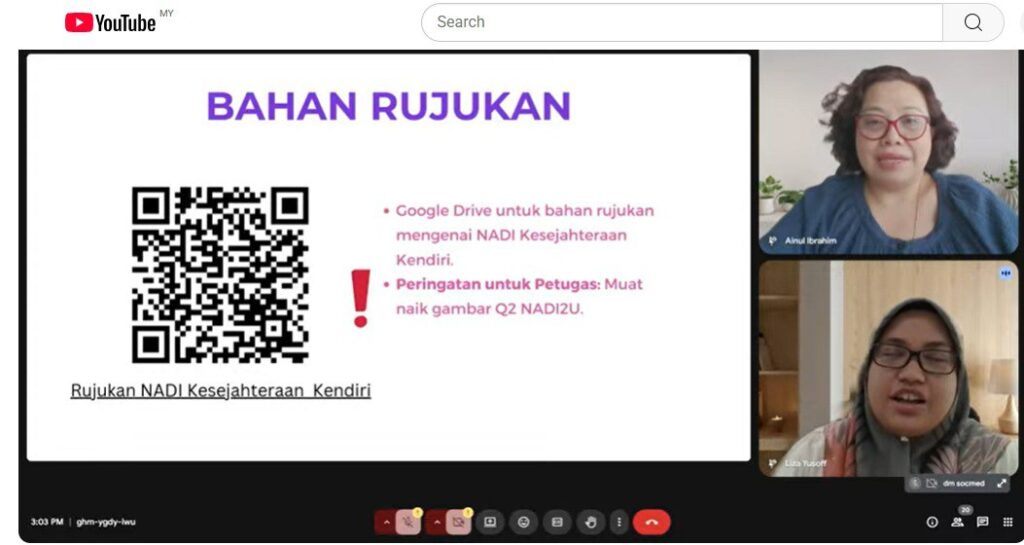Expand the dm socmed self-view tile
Viewport: 1024px width, 545px height.
pos(1001,484)
